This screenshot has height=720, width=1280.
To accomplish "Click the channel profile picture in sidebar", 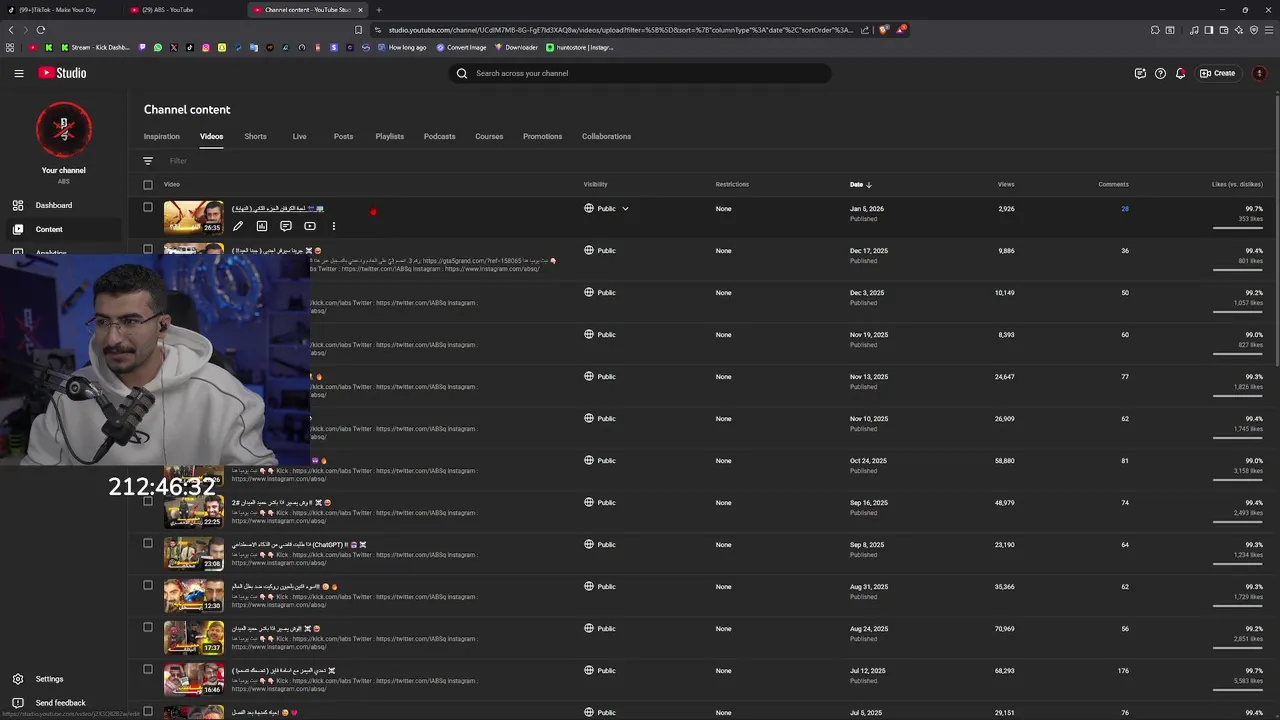I will 64,128.
